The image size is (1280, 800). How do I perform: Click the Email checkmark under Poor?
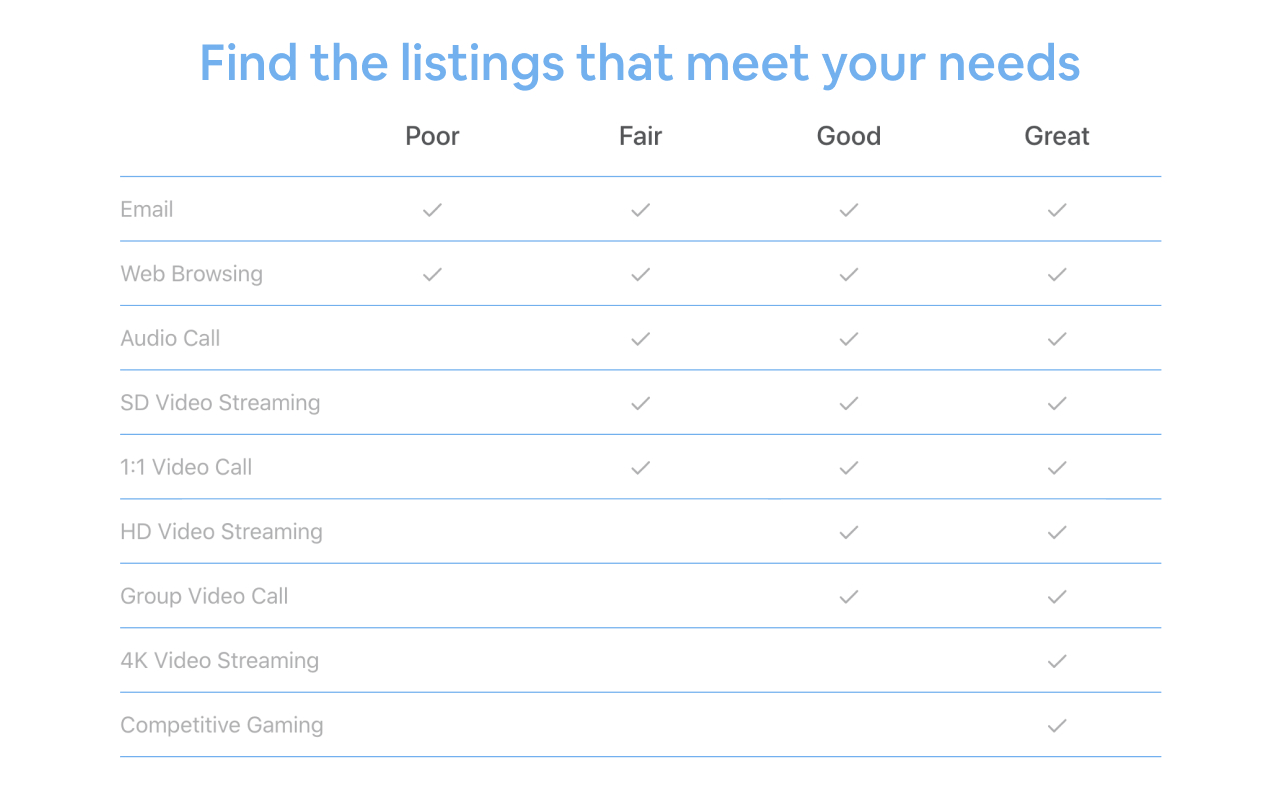click(432, 210)
